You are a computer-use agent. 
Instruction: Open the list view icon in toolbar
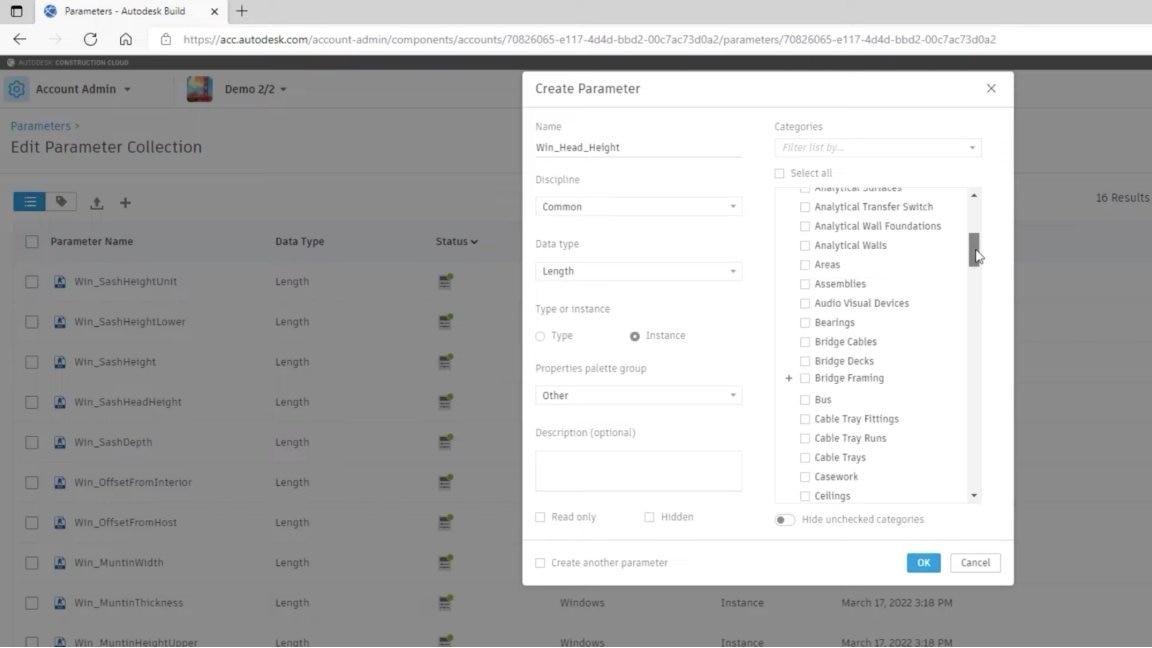29,202
